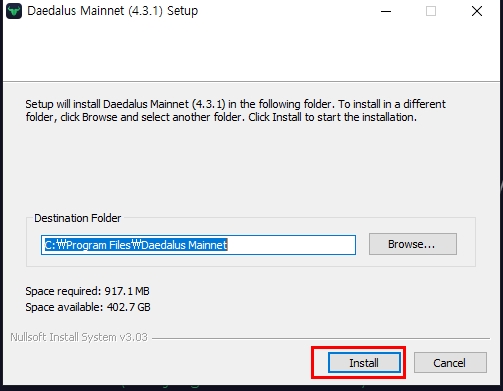Click the "Space required: 917.1 MB" text

(87, 291)
